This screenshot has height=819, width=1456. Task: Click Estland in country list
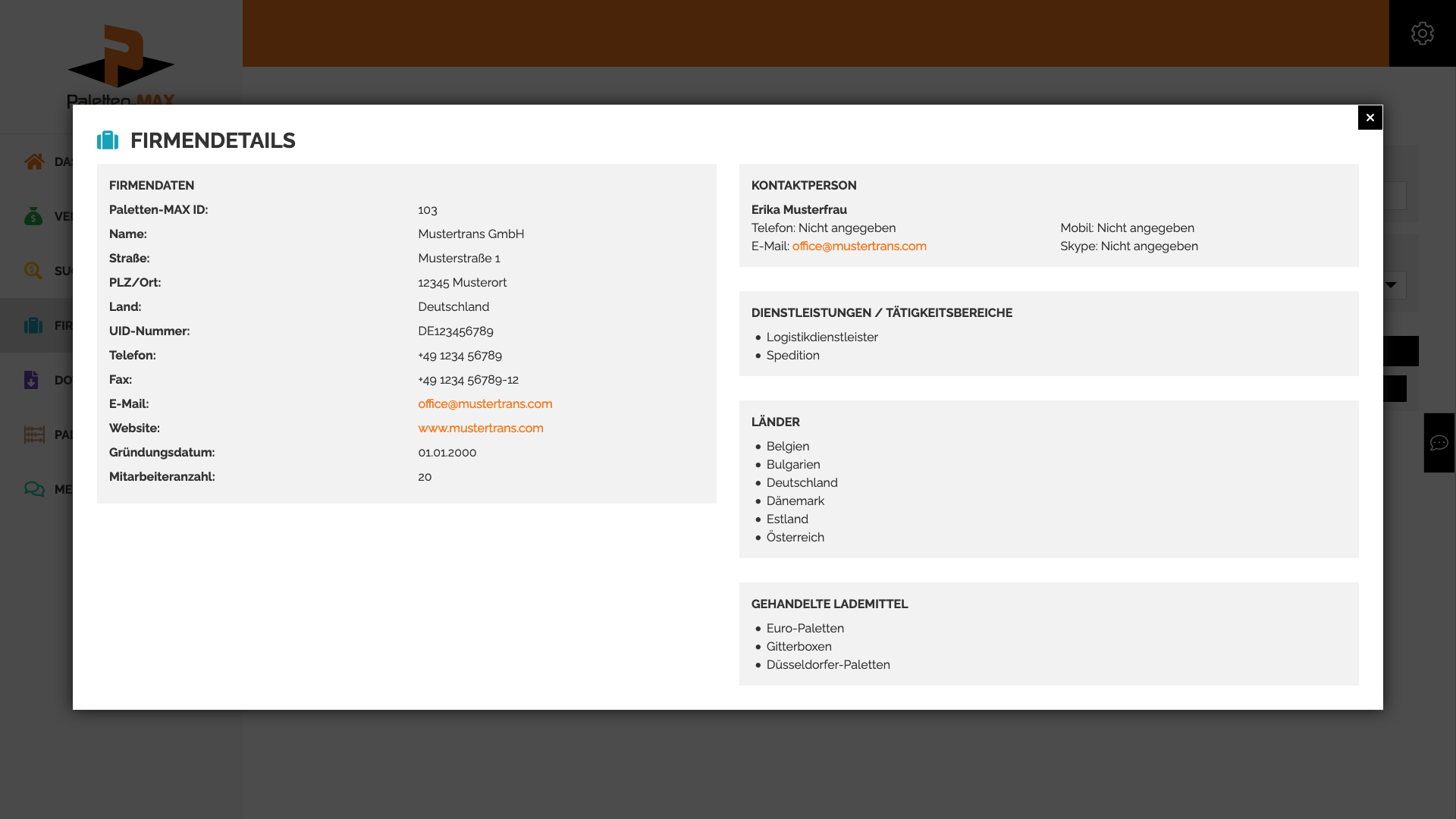(787, 519)
